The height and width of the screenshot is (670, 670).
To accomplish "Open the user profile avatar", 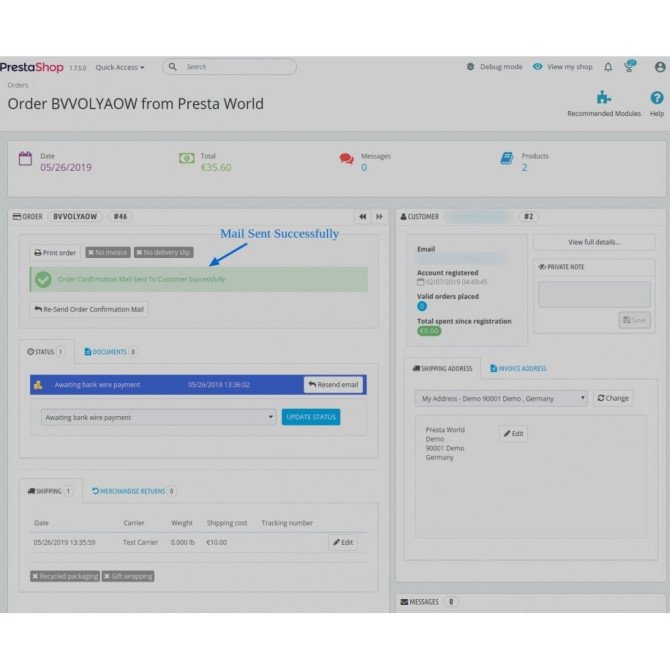I will point(660,67).
